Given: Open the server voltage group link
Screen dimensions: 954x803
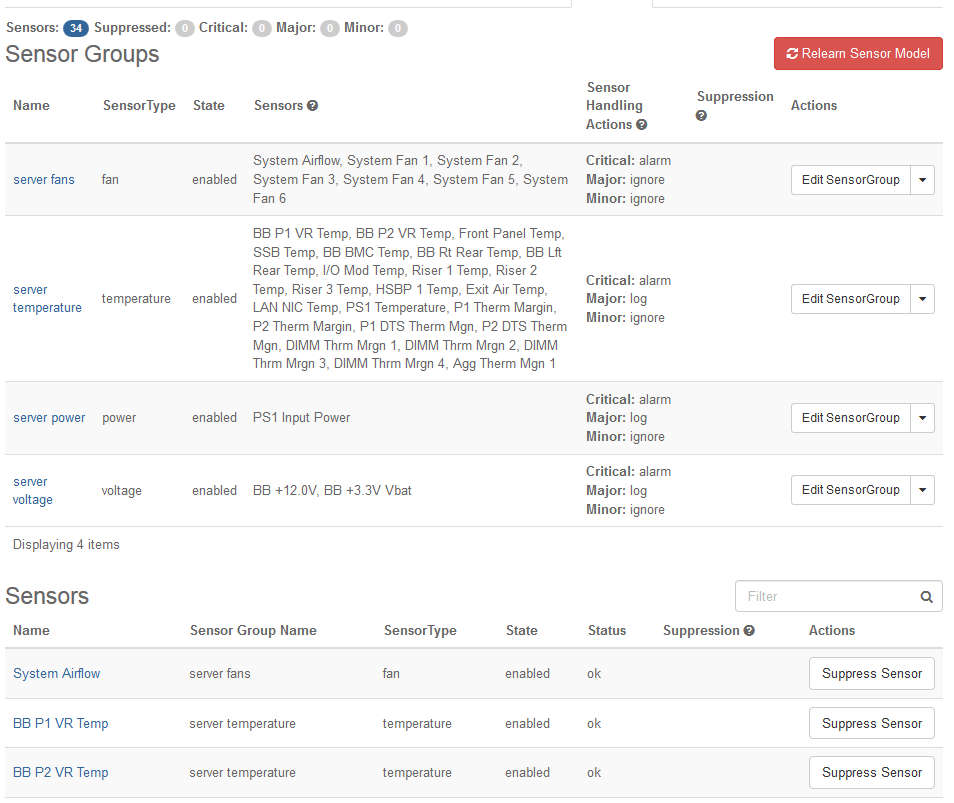Looking at the screenshot, I should point(32,491).
